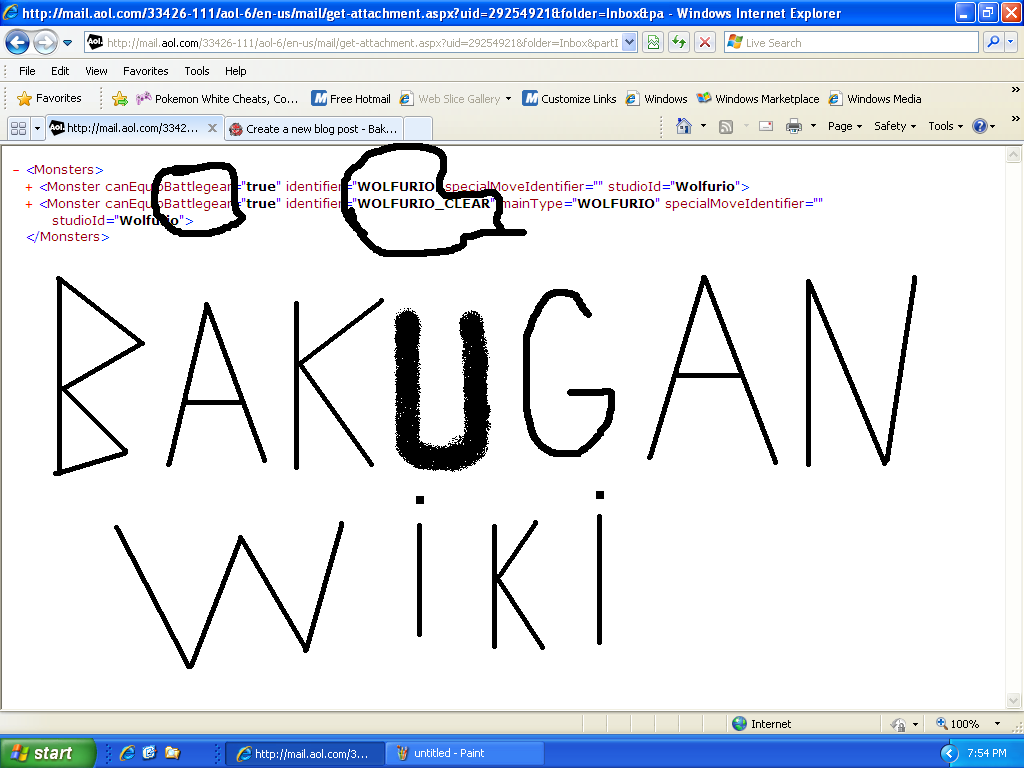1024x768 pixels.
Task: Open the zoom level 100% dropdown
Action: pos(997,724)
